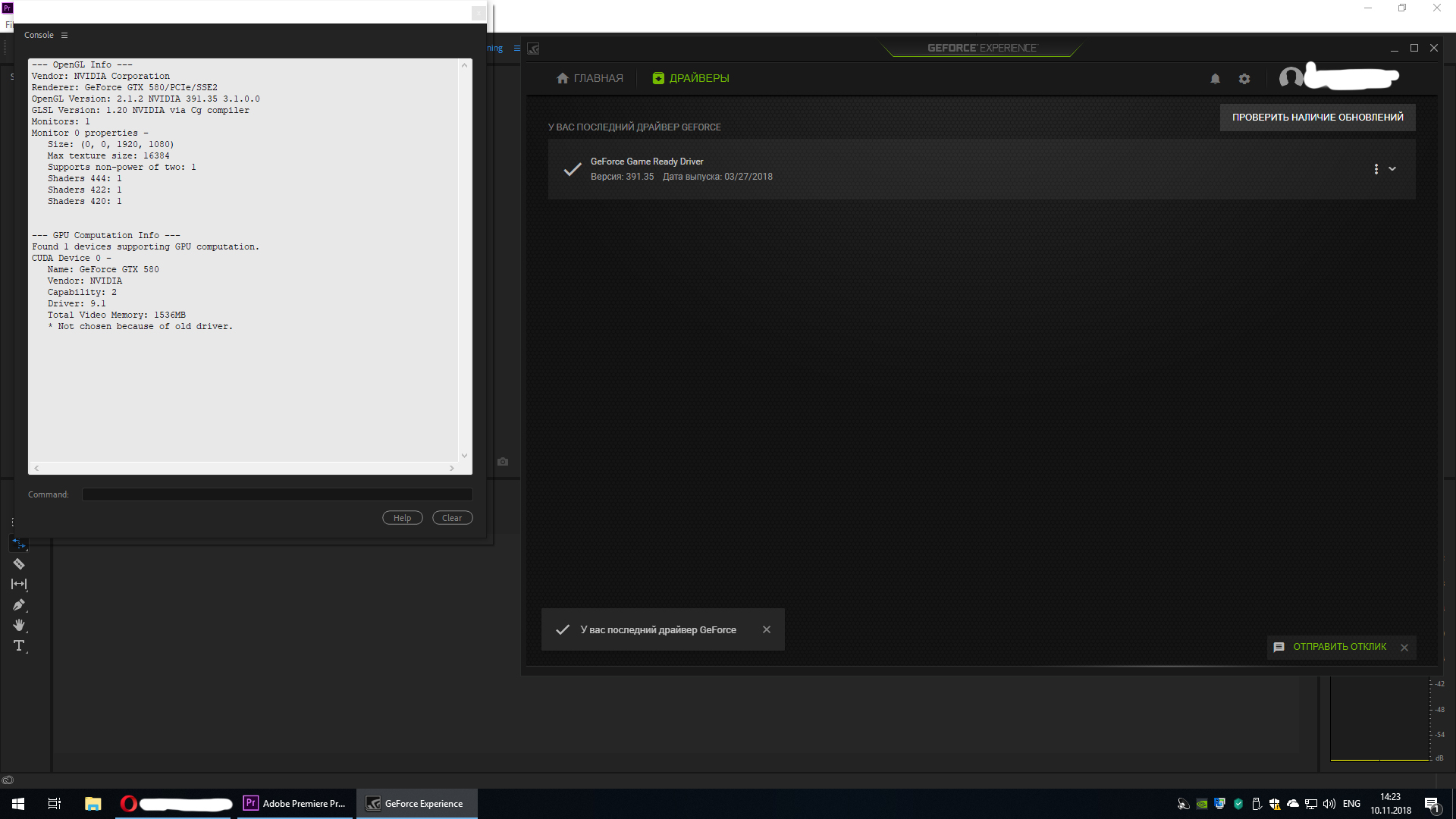This screenshot has width=1456, height=819.
Task: Click the Console horizontal scroll left arrow
Action: (36, 469)
